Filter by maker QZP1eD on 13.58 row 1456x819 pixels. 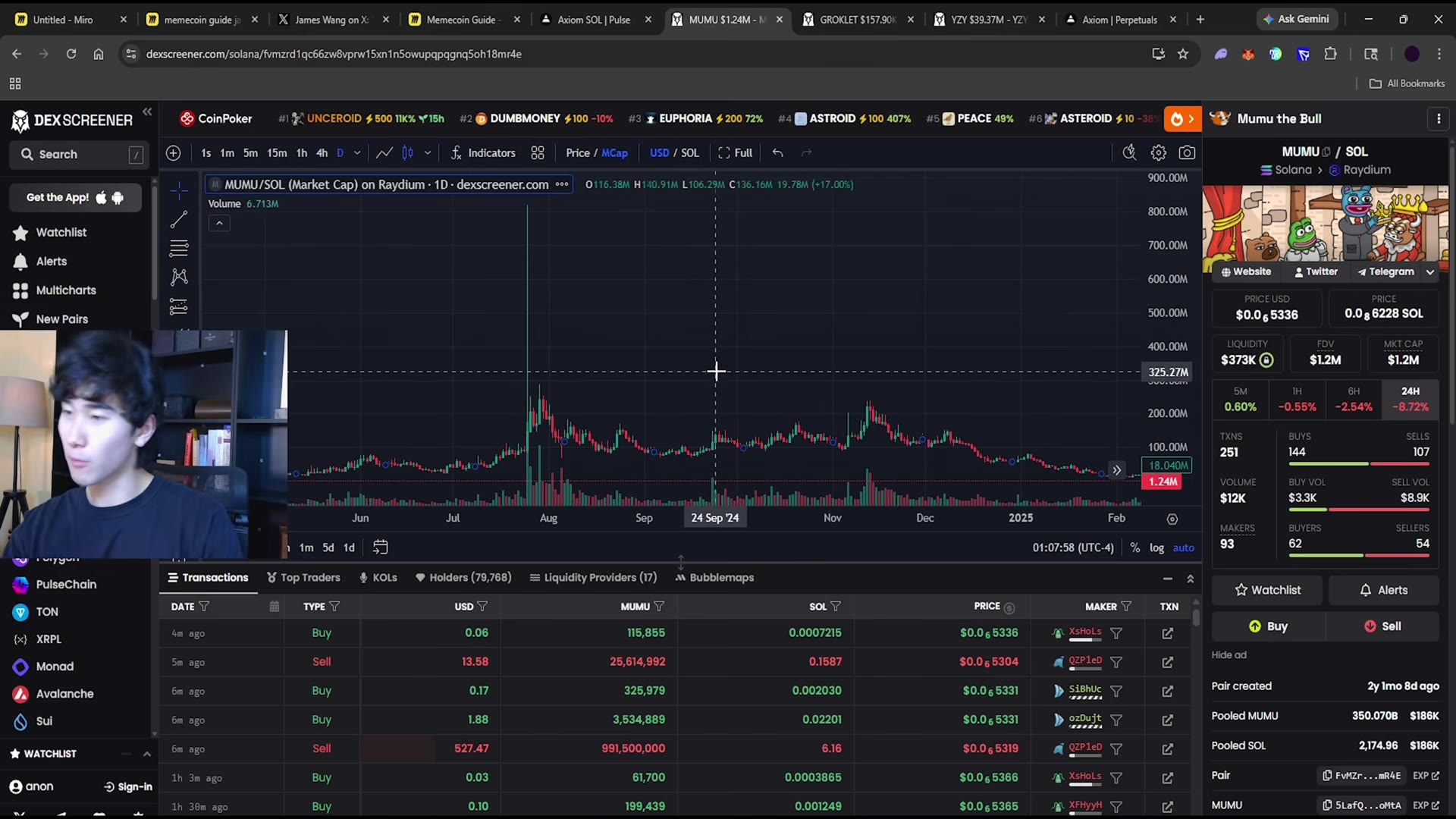pos(1116,662)
